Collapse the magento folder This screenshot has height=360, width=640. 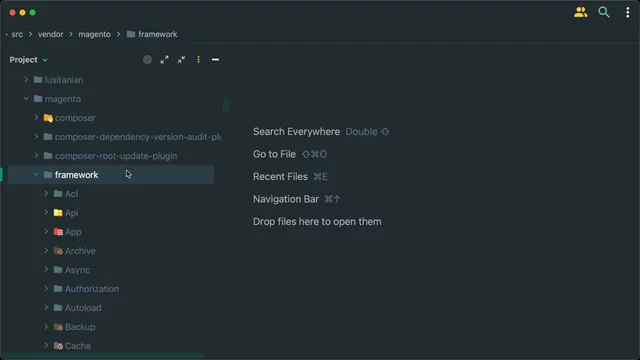click(26, 99)
